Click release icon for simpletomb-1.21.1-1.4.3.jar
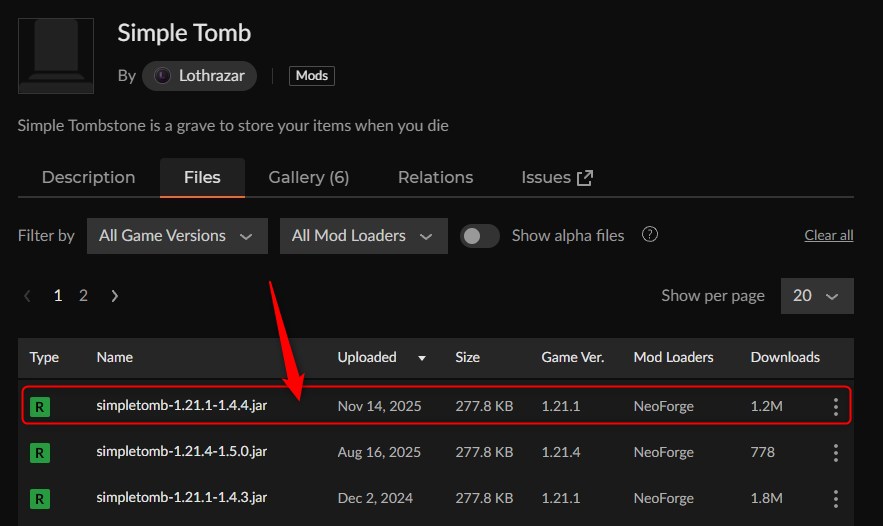The height and width of the screenshot is (526, 883). [40, 498]
